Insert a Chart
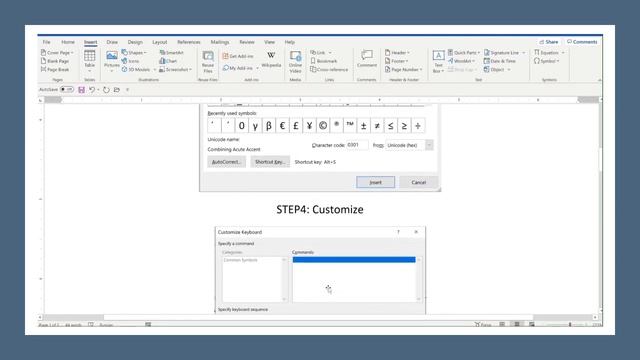Image resolution: width=640 pixels, height=360 pixels. pyautogui.click(x=168, y=61)
